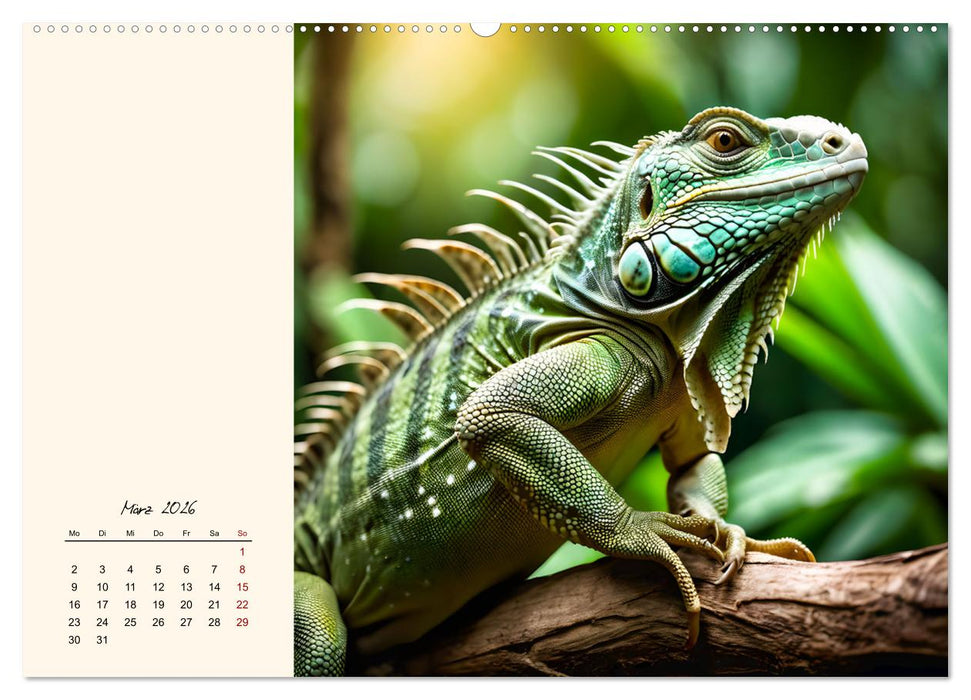
Task: Select the red date 1
Action: (x=241, y=550)
